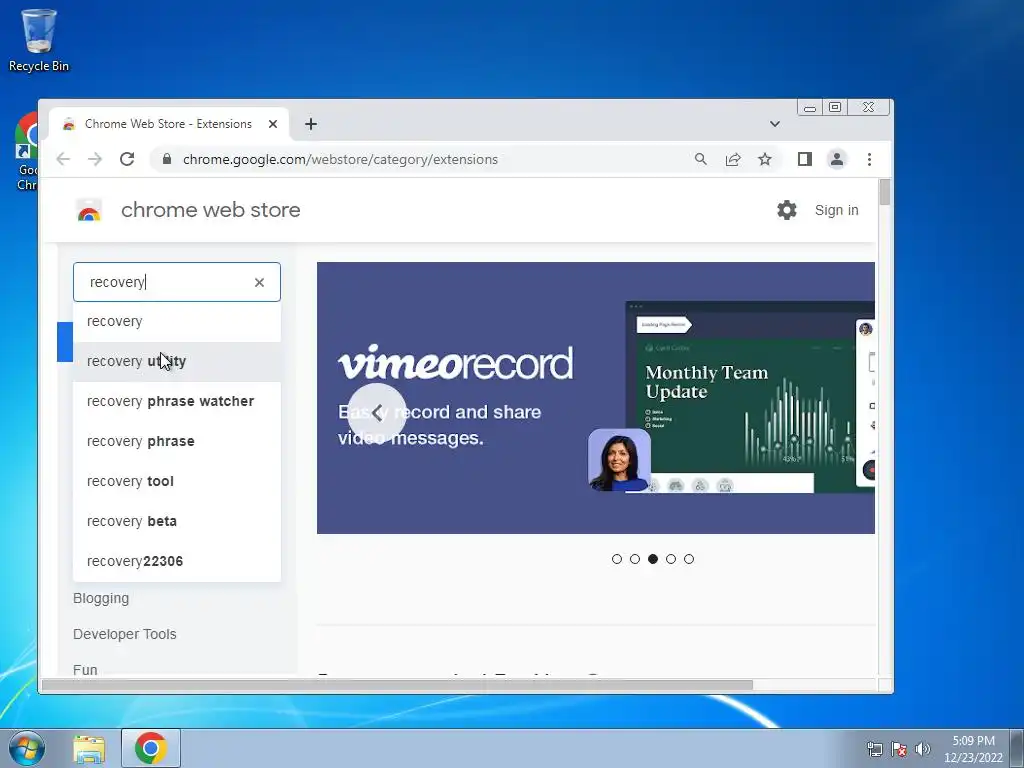Open the Fun category

tap(86, 669)
